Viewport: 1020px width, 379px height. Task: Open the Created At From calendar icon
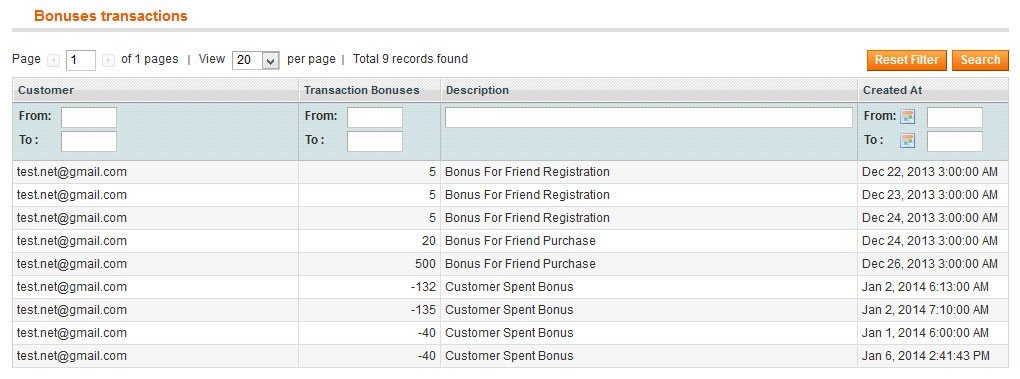(x=907, y=117)
